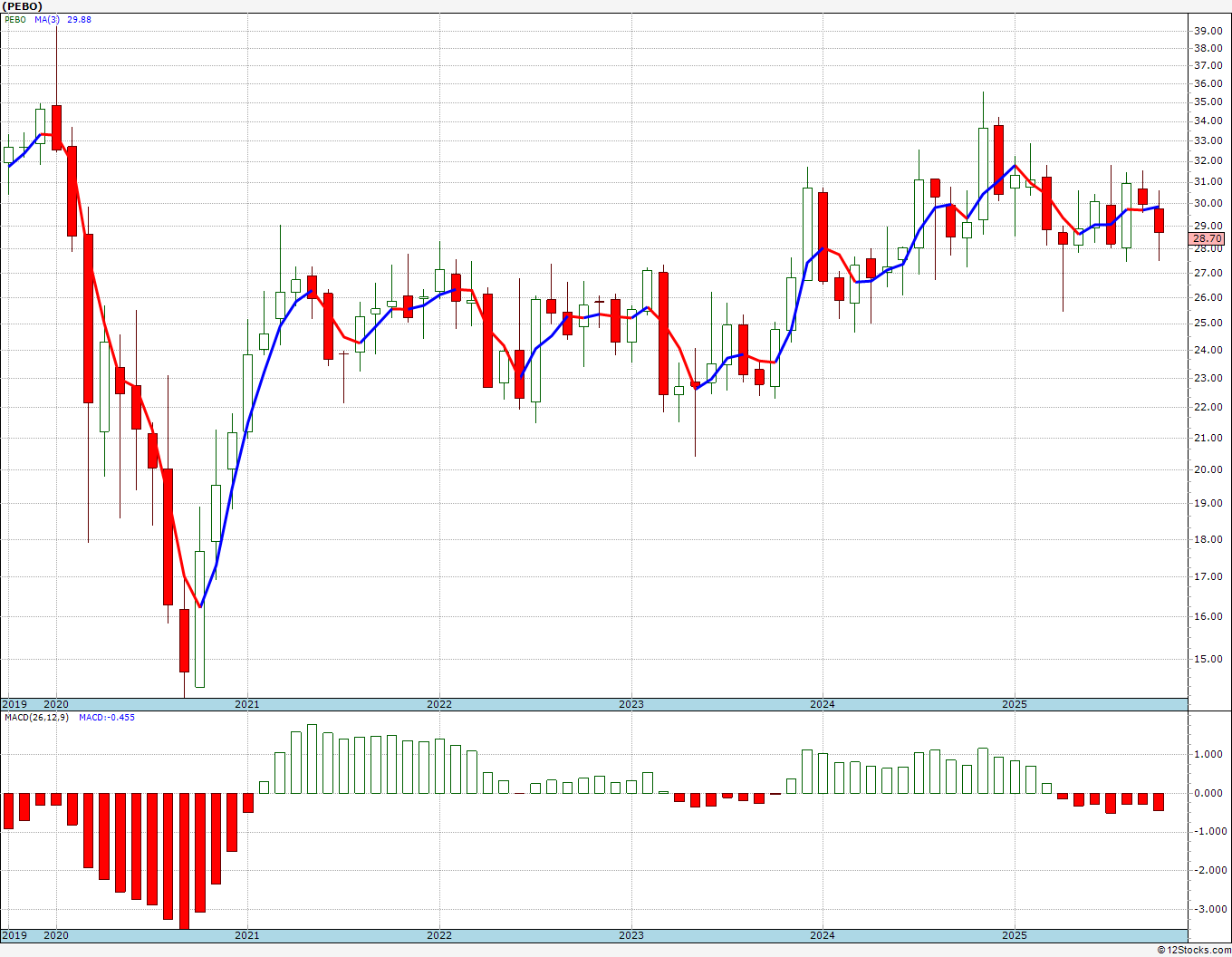The height and width of the screenshot is (957, 1232).
Task: Click the 23.00 price axis label
Action: pyautogui.click(x=1208, y=378)
